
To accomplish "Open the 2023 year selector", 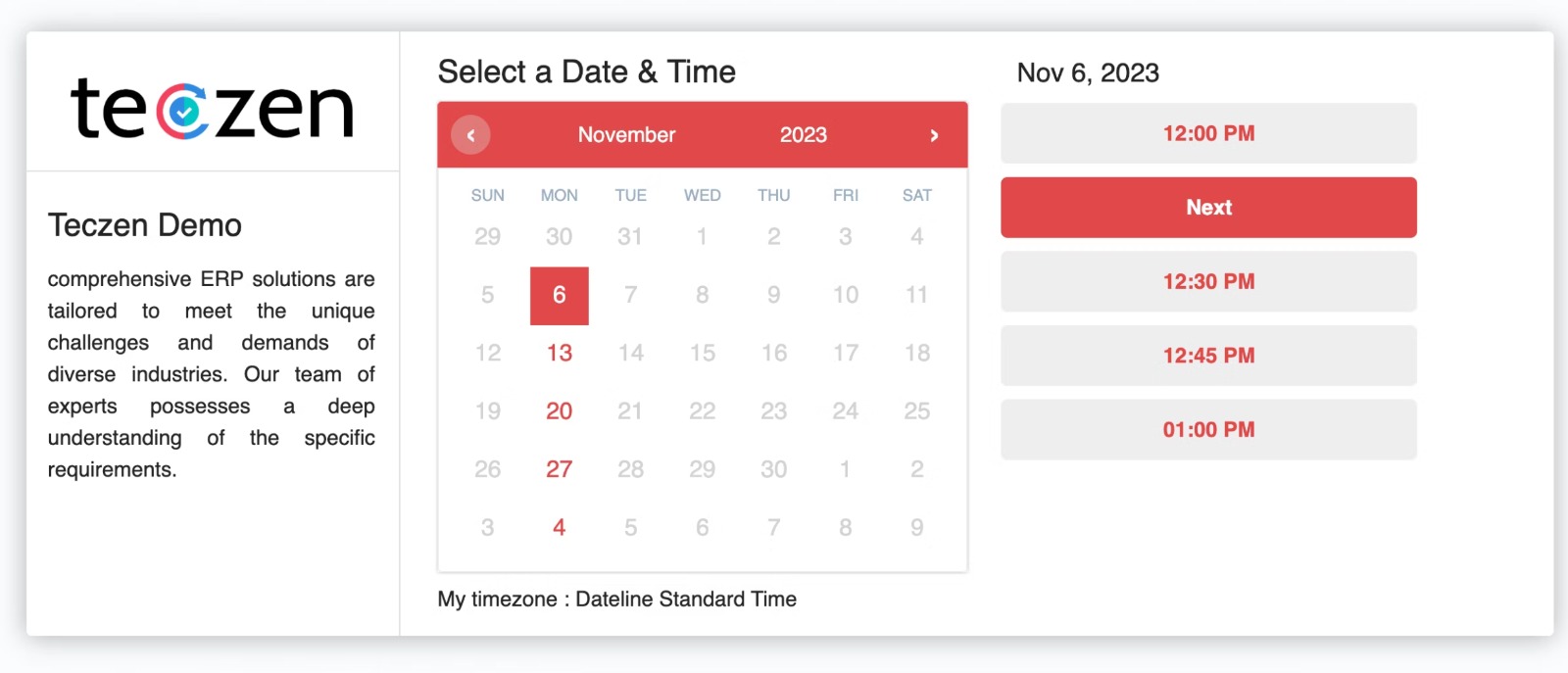I will click(x=803, y=135).
